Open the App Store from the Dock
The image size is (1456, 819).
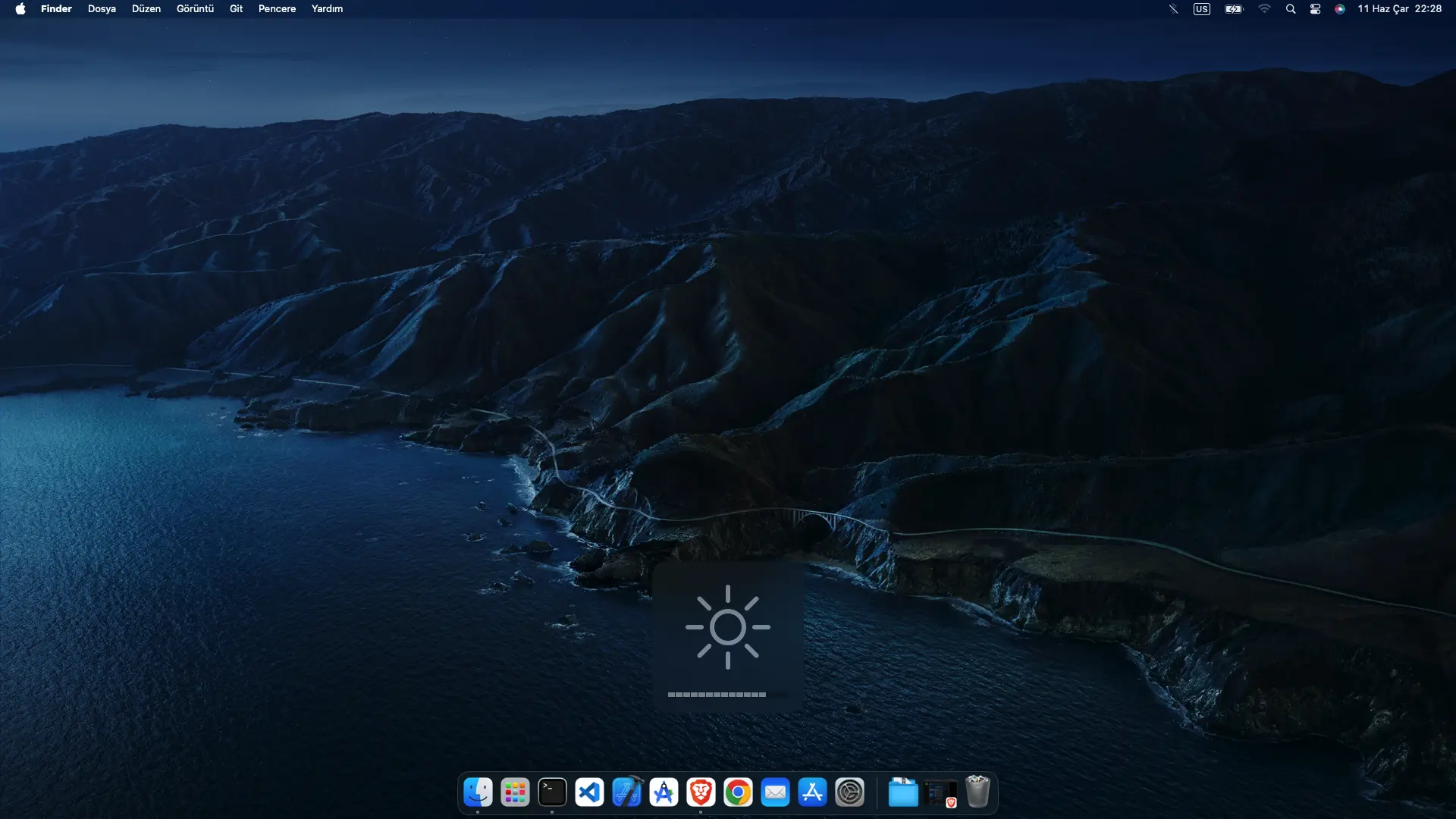click(x=812, y=792)
